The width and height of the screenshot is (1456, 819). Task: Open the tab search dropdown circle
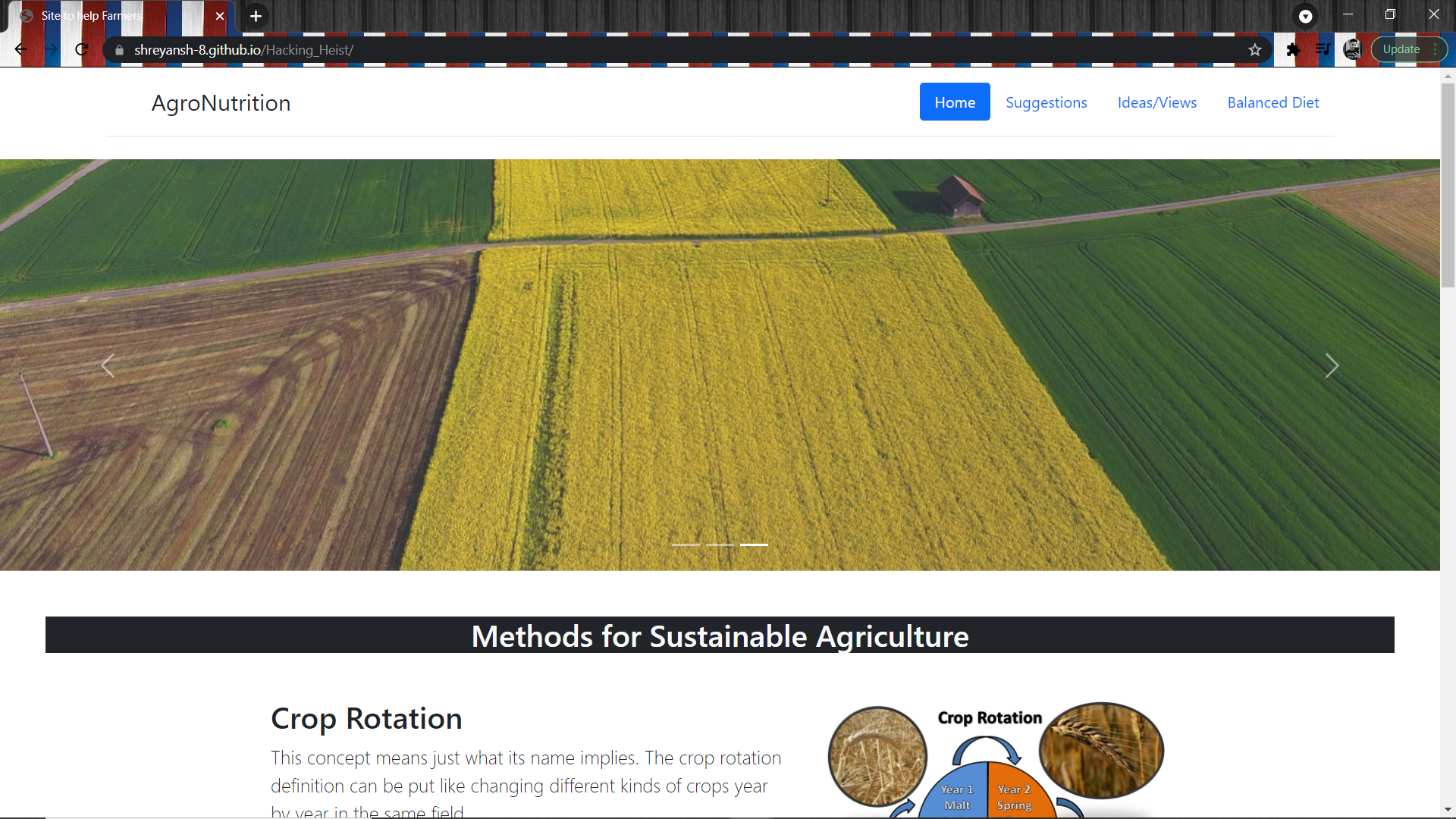[1306, 16]
